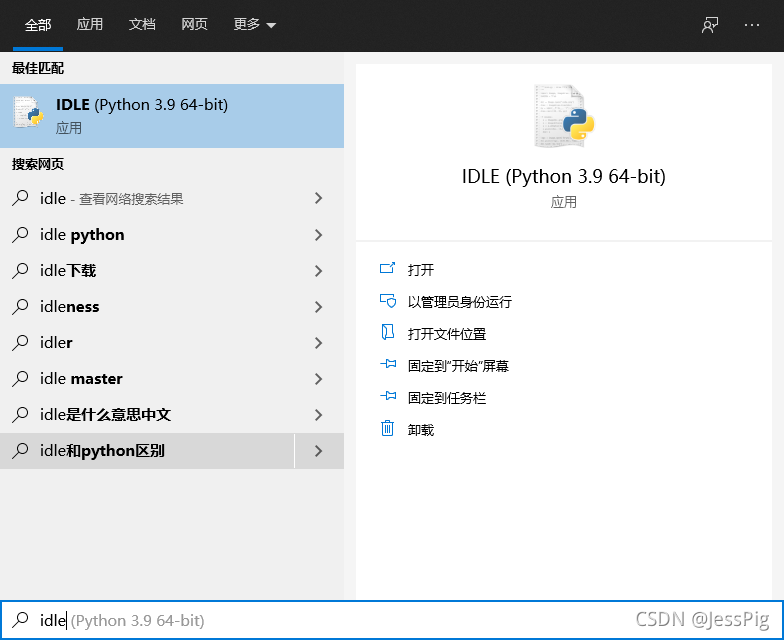Select 'idle是什么意思中文' suggestion text

click(x=106, y=414)
